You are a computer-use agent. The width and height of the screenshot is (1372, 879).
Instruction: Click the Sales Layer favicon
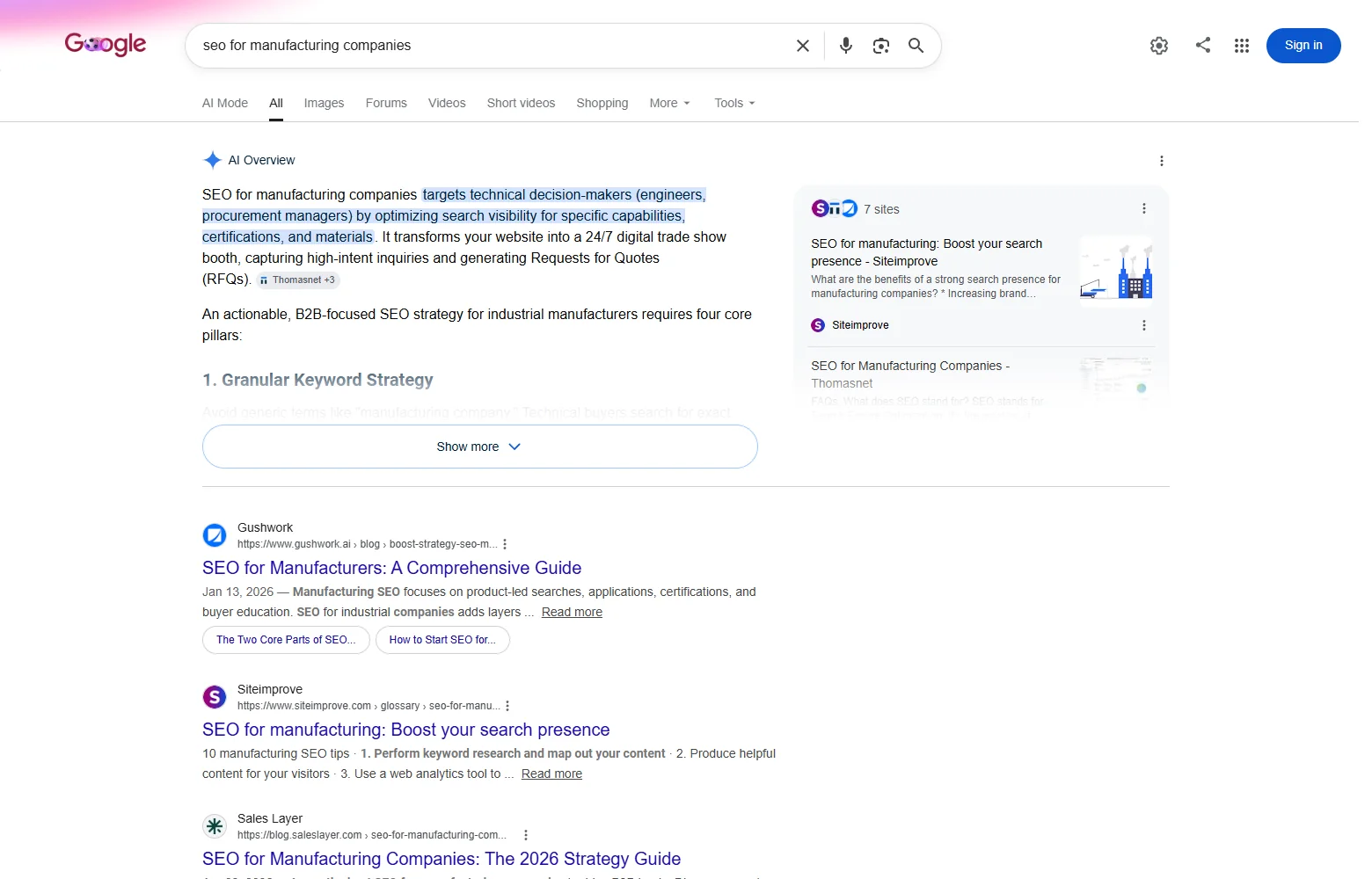215,826
